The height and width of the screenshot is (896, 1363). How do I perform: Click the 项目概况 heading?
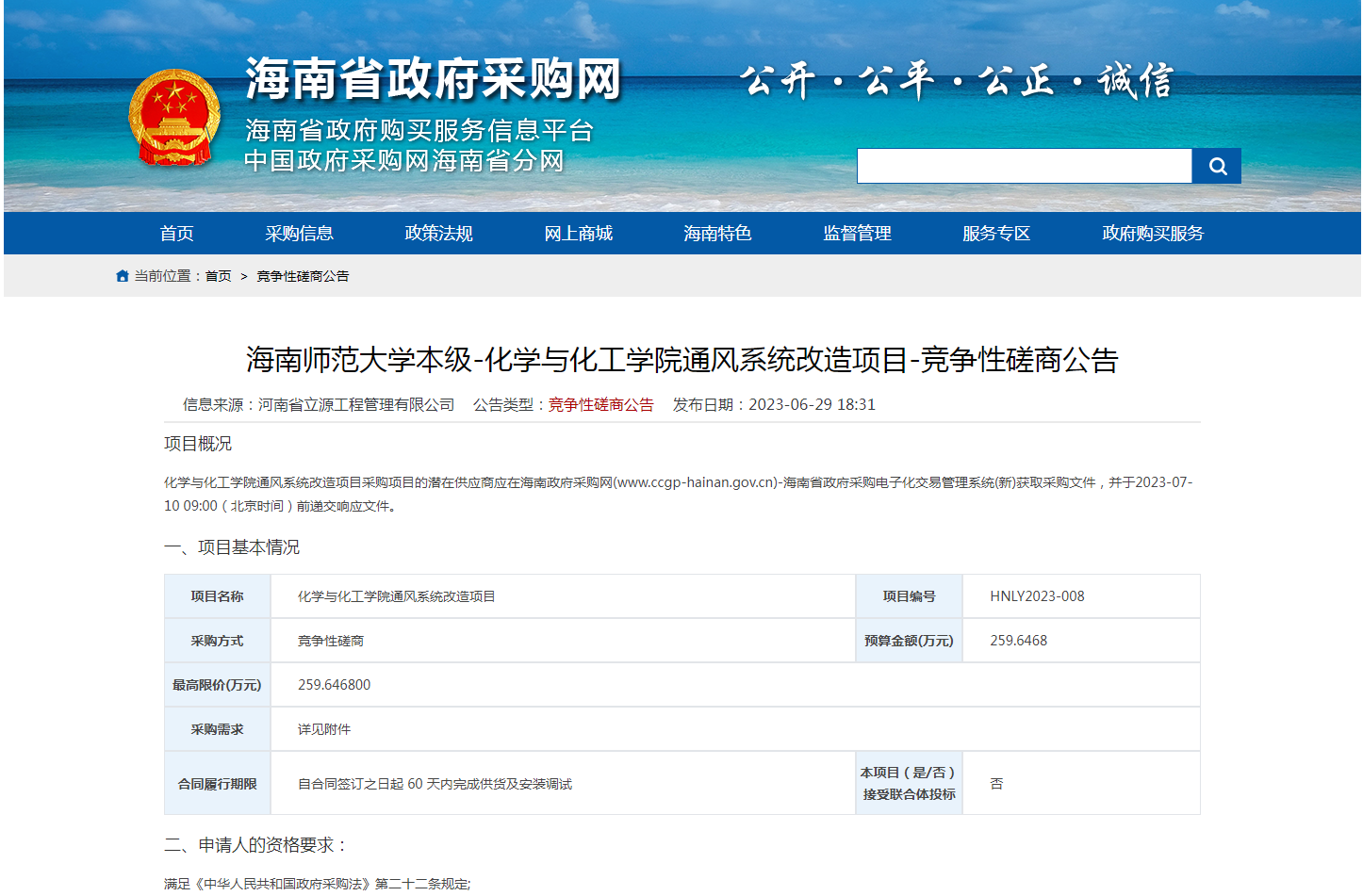pos(198,444)
